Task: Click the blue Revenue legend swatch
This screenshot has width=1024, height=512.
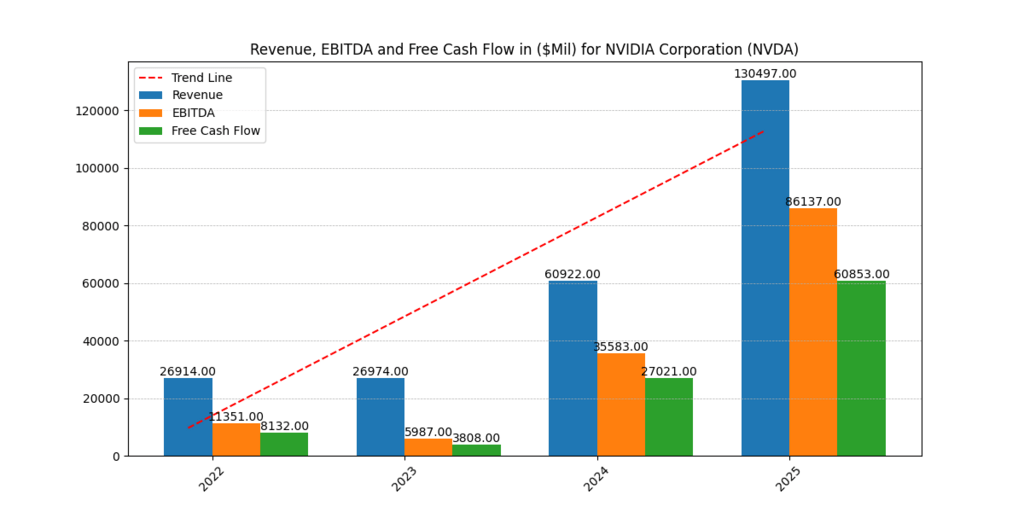Action: (x=150, y=95)
